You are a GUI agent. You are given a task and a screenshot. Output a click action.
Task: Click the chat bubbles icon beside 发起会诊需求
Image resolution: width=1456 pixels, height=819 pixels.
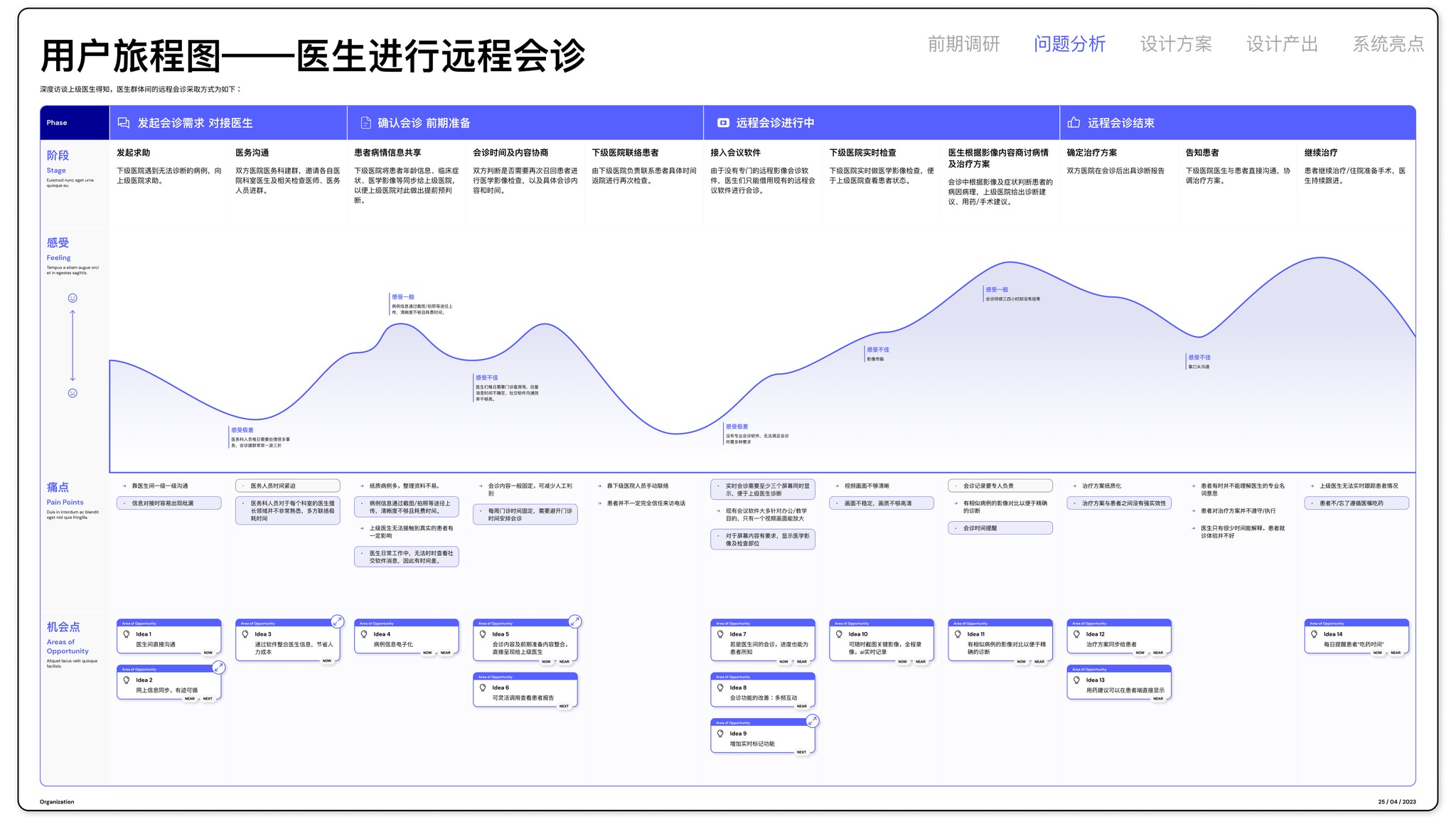coord(124,123)
